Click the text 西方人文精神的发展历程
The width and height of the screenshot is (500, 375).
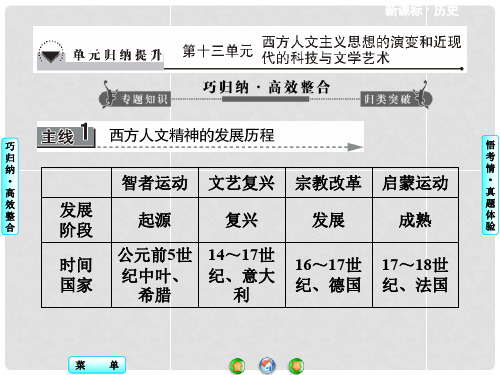click(192, 135)
